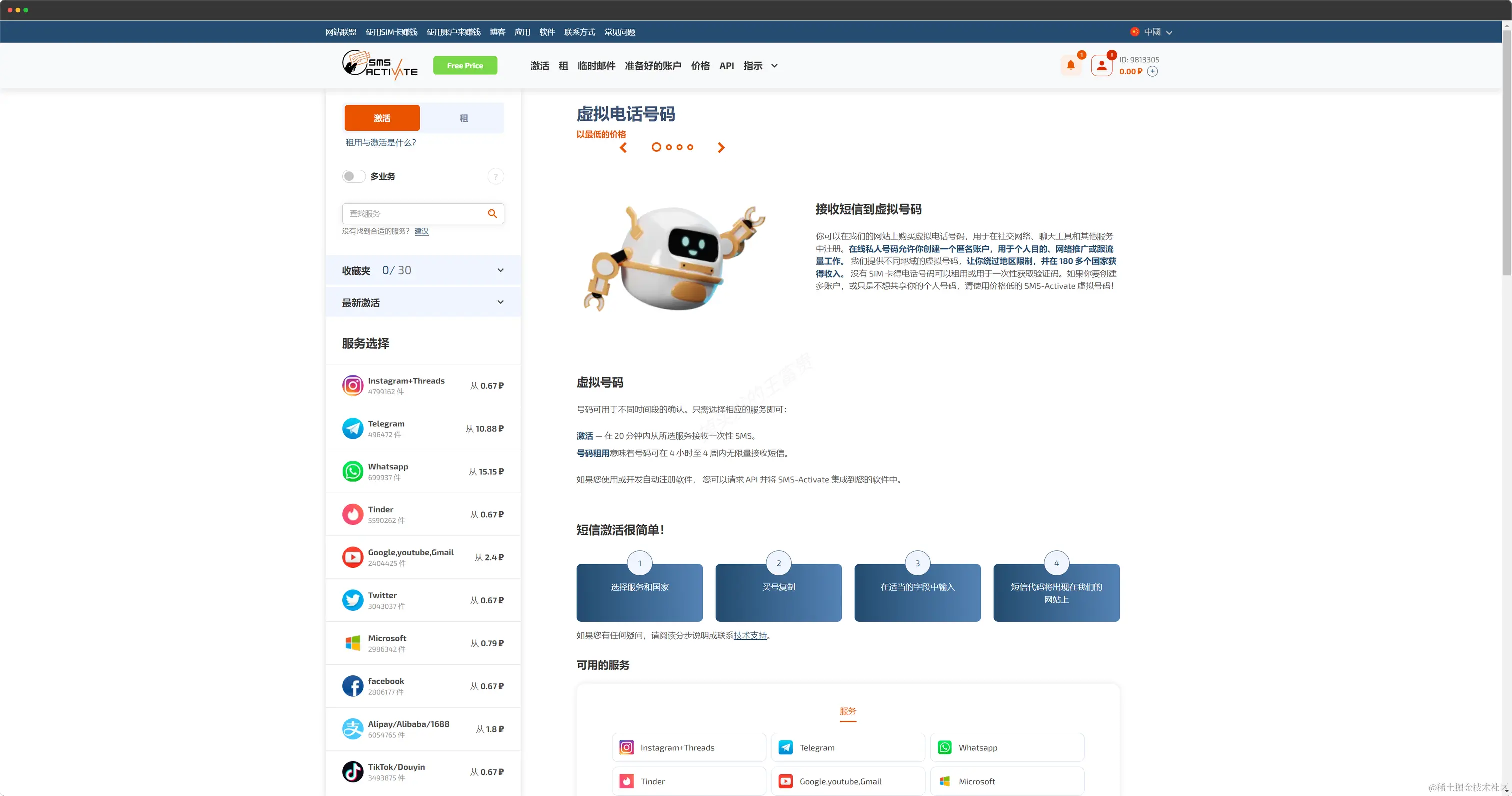Open the user profile icon
The image size is (1512, 796).
[x=1101, y=65]
